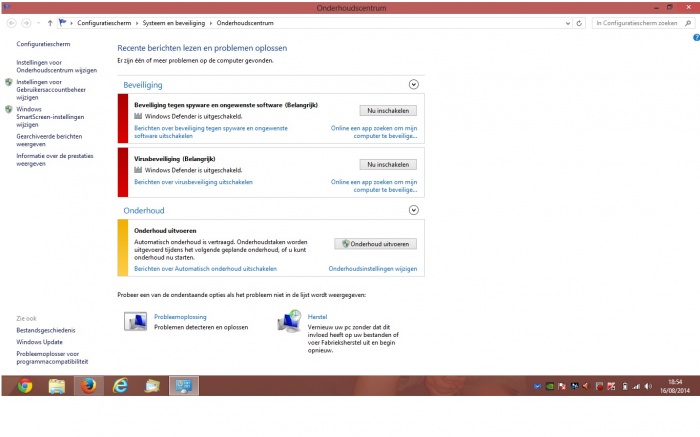The image size is (700, 437).
Task: Open Gearchiveerde berichten weergeven
Action: pyautogui.click(x=49, y=140)
